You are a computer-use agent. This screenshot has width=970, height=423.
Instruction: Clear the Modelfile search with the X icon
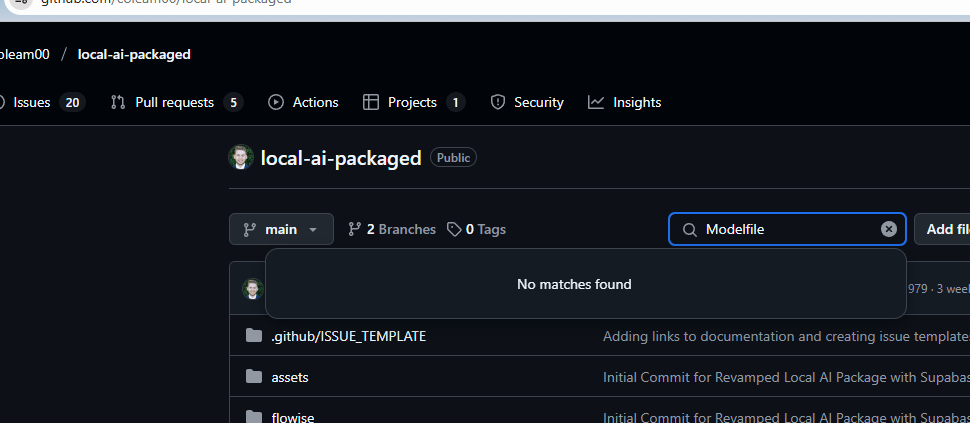pyautogui.click(x=888, y=229)
